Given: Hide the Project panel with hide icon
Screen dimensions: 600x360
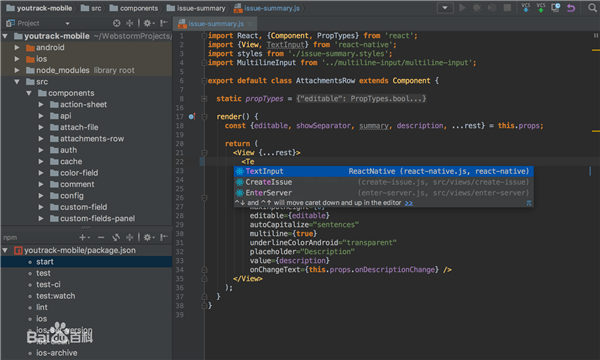Looking at the screenshot, I should pyautogui.click(x=164, y=23).
